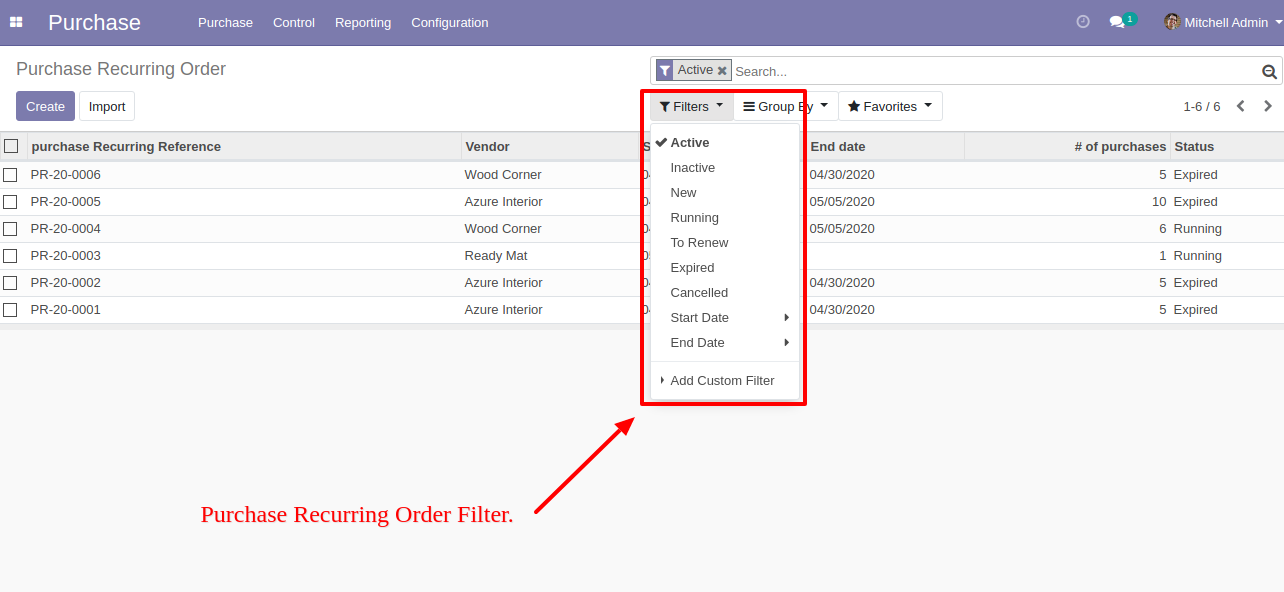
Task: Click the Import button
Action: point(107,106)
